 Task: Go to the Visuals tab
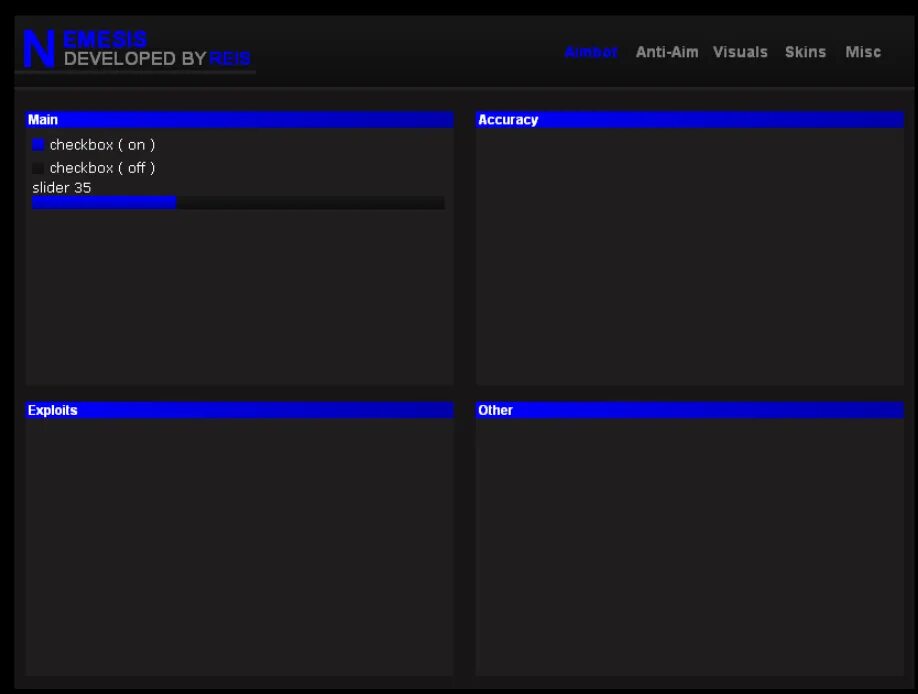pyautogui.click(x=740, y=52)
